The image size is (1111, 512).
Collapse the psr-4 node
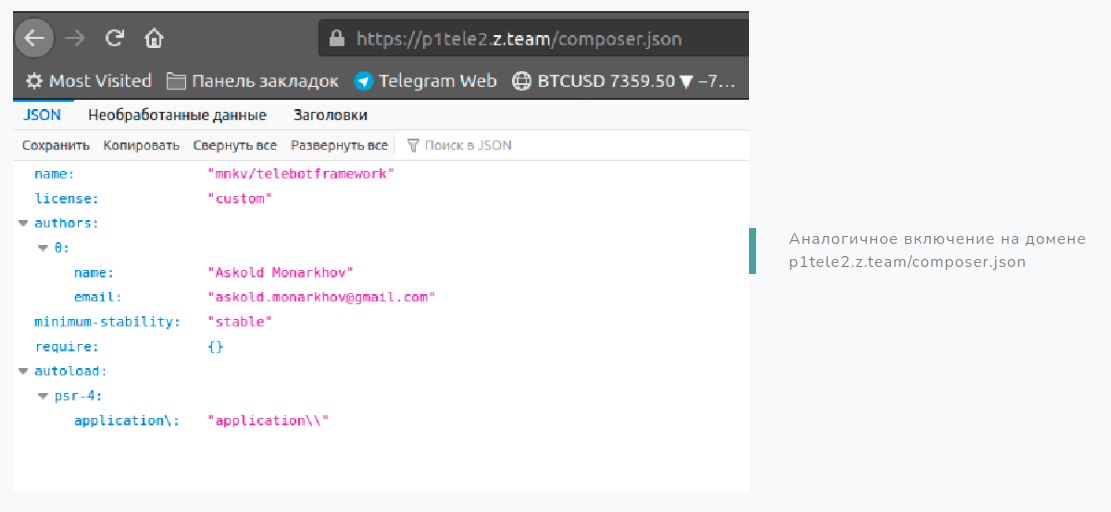click(43, 396)
